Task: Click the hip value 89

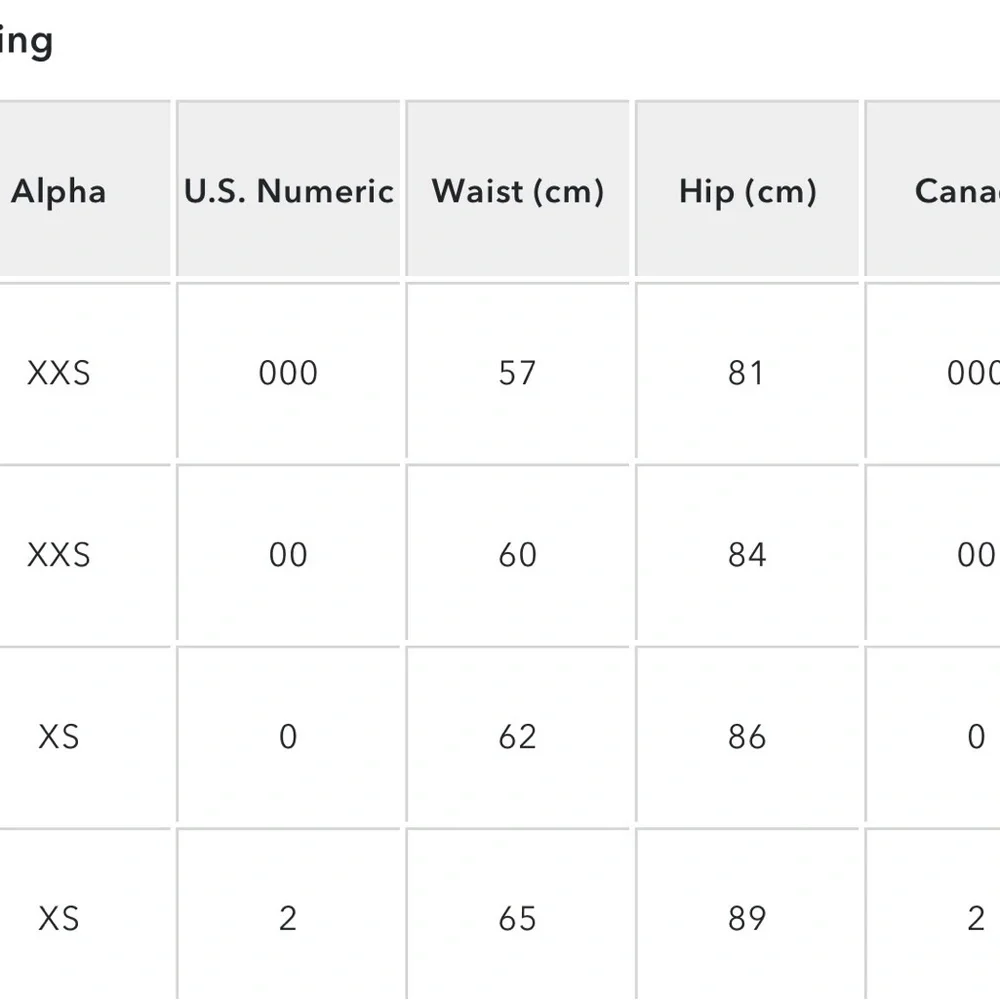Action: coord(747,915)
